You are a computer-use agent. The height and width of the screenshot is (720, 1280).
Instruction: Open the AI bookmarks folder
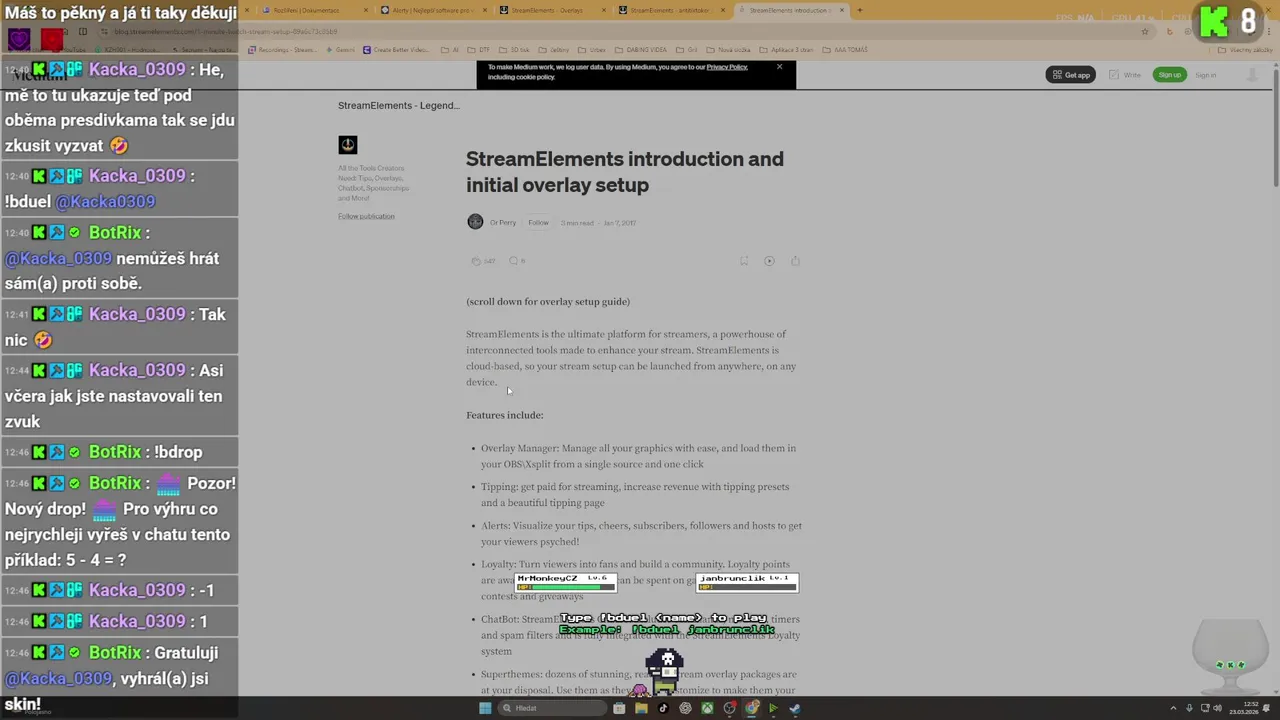coord(450,49)
